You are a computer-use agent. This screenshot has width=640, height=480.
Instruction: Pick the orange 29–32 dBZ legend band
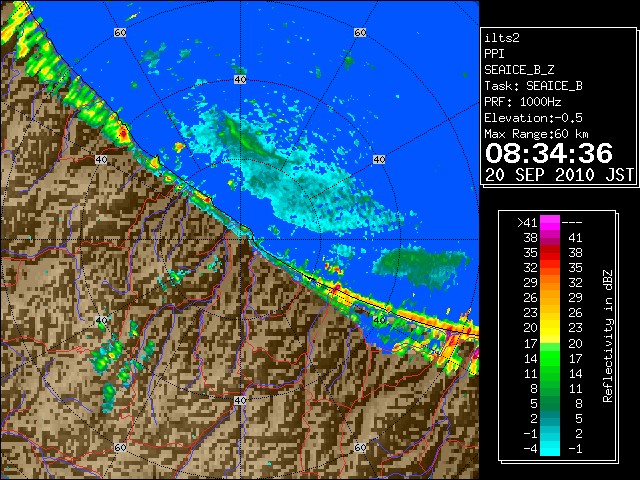[550, 282]
